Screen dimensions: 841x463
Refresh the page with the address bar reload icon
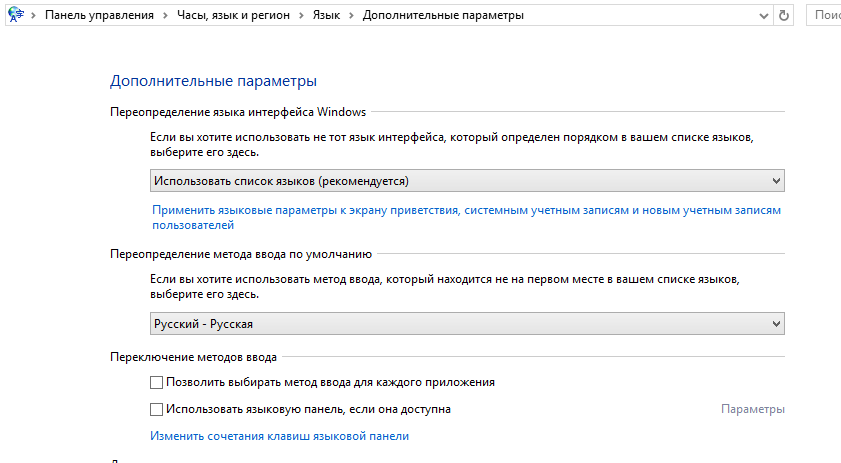point(784,16)
